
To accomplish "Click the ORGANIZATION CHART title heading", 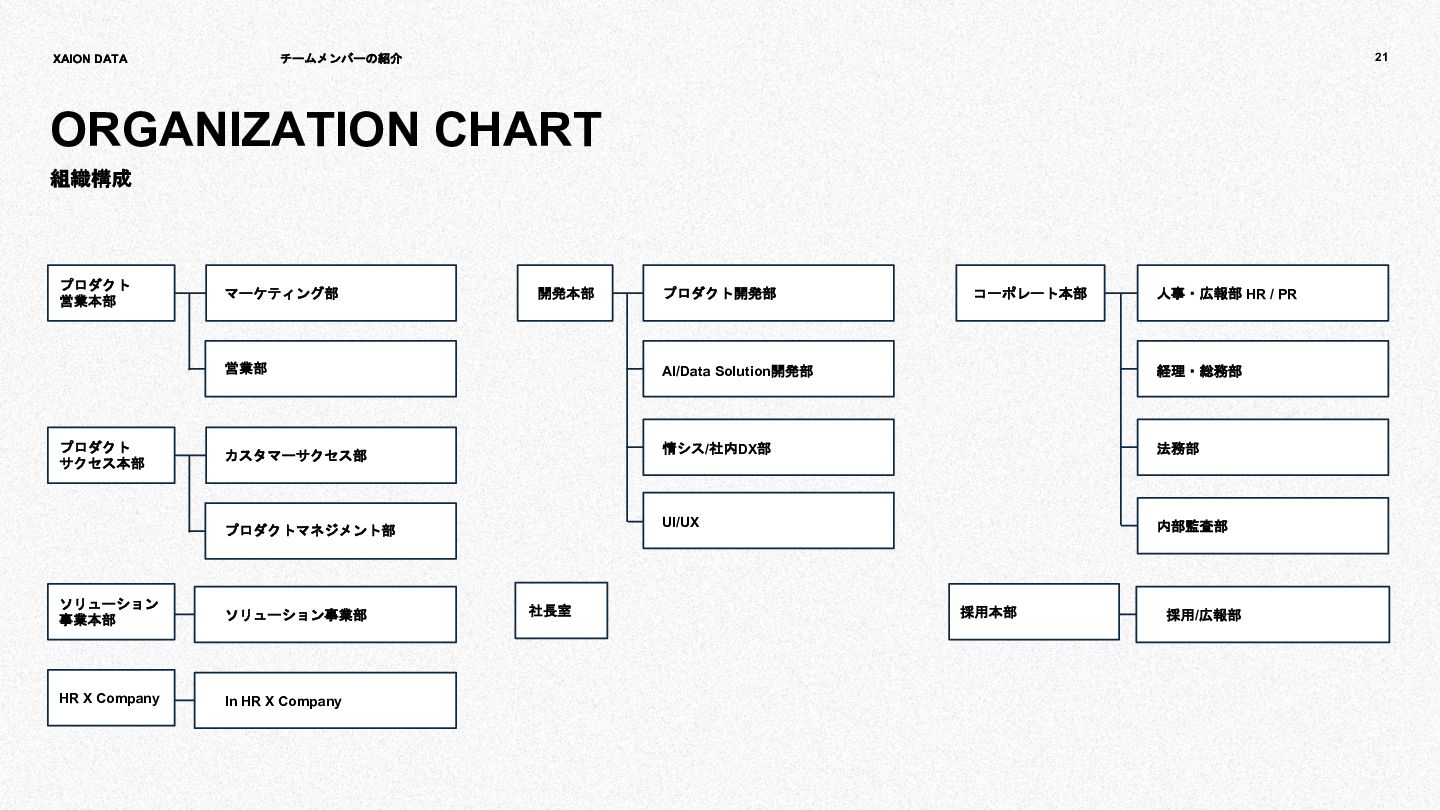I will pos(326,130).
